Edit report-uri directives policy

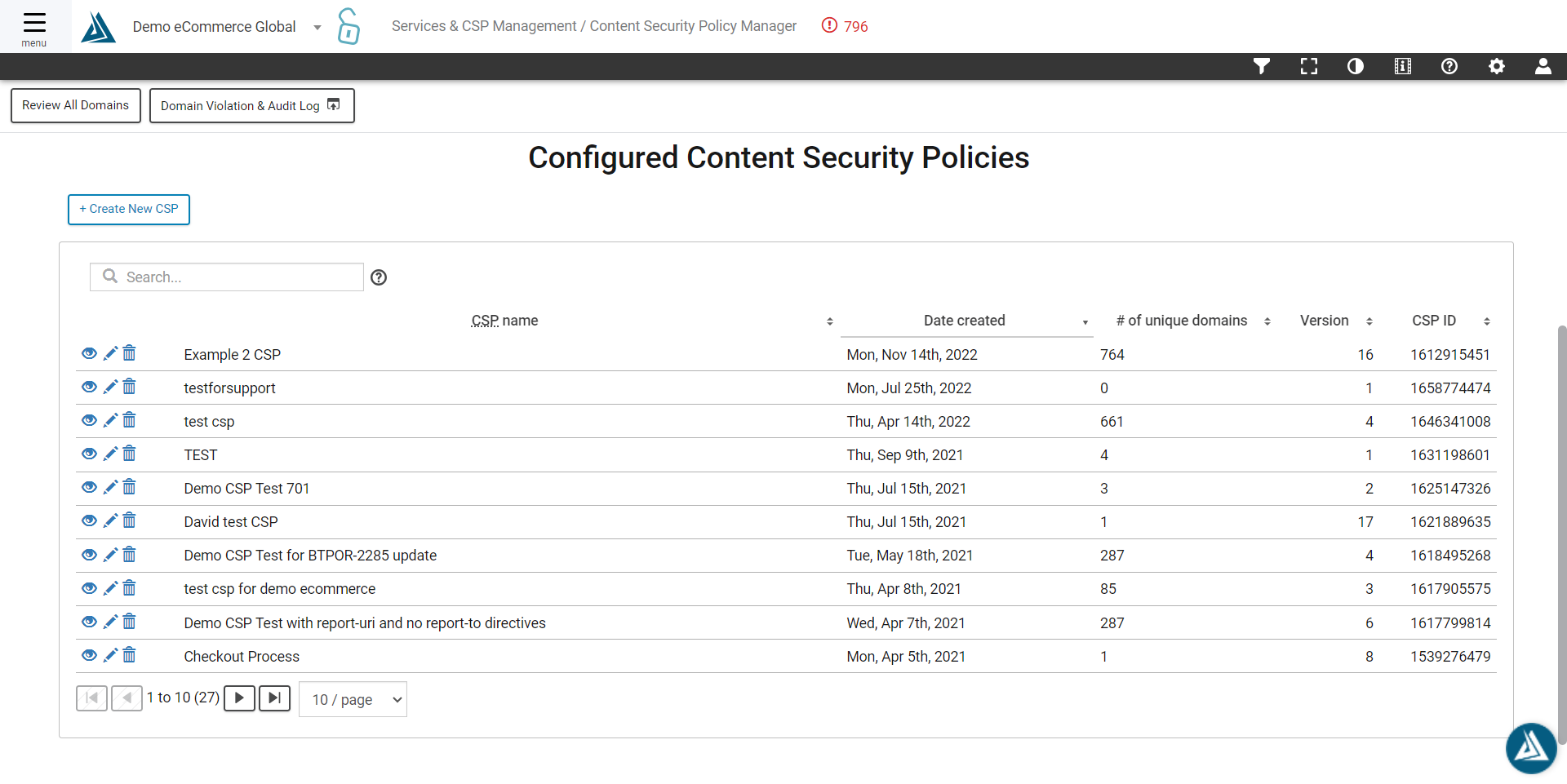pos(110,622)
